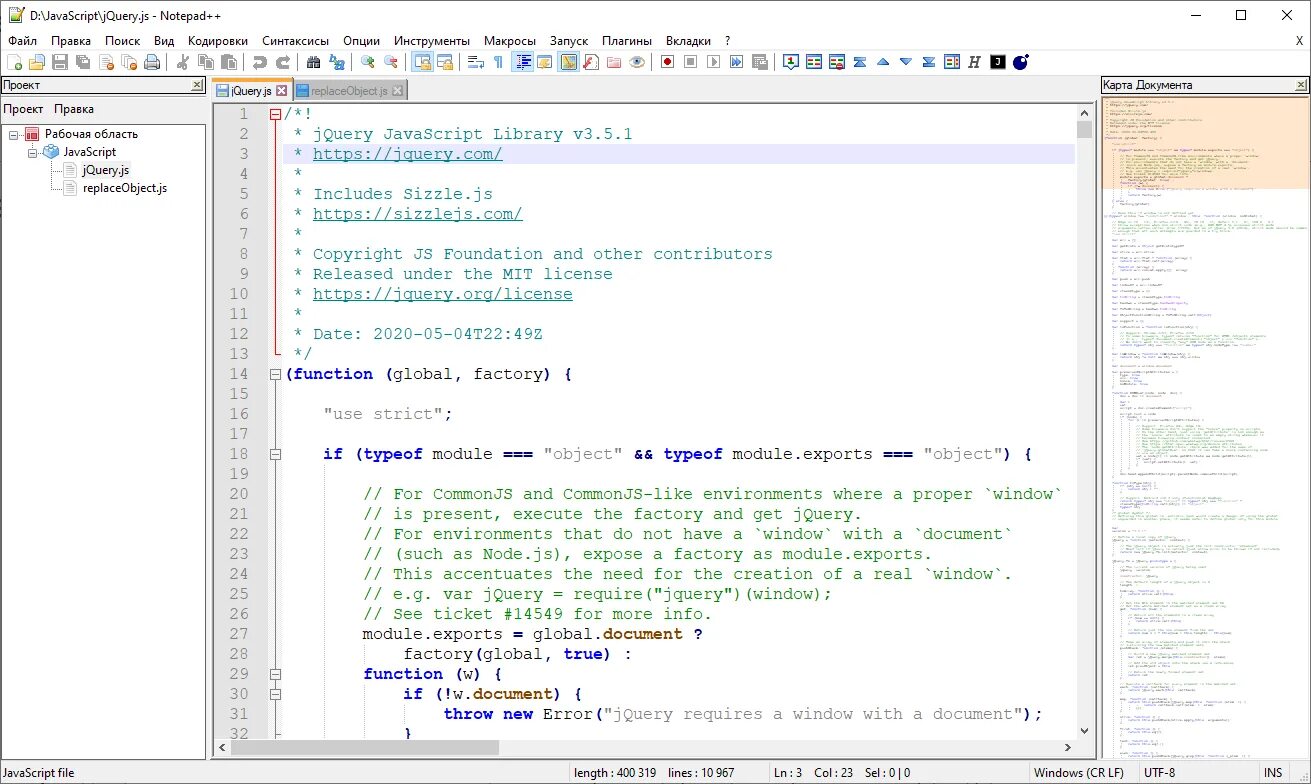Open the Function List panel icon
The height and width of the screenshot is (784, 1311).
(591, 62)
